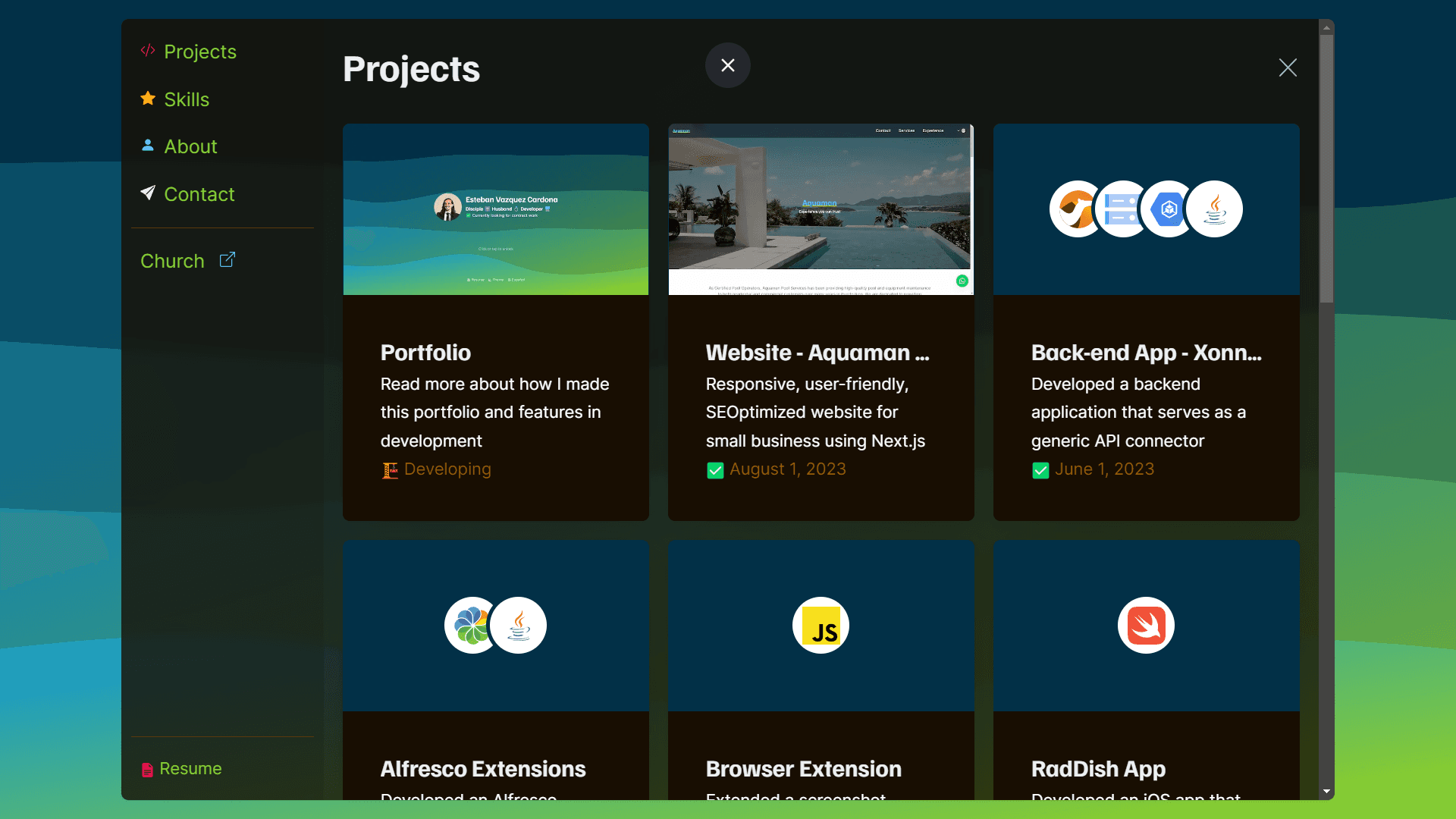Click the code brackets icon beside Projects

pyautogui.click(x=148, y=51)
